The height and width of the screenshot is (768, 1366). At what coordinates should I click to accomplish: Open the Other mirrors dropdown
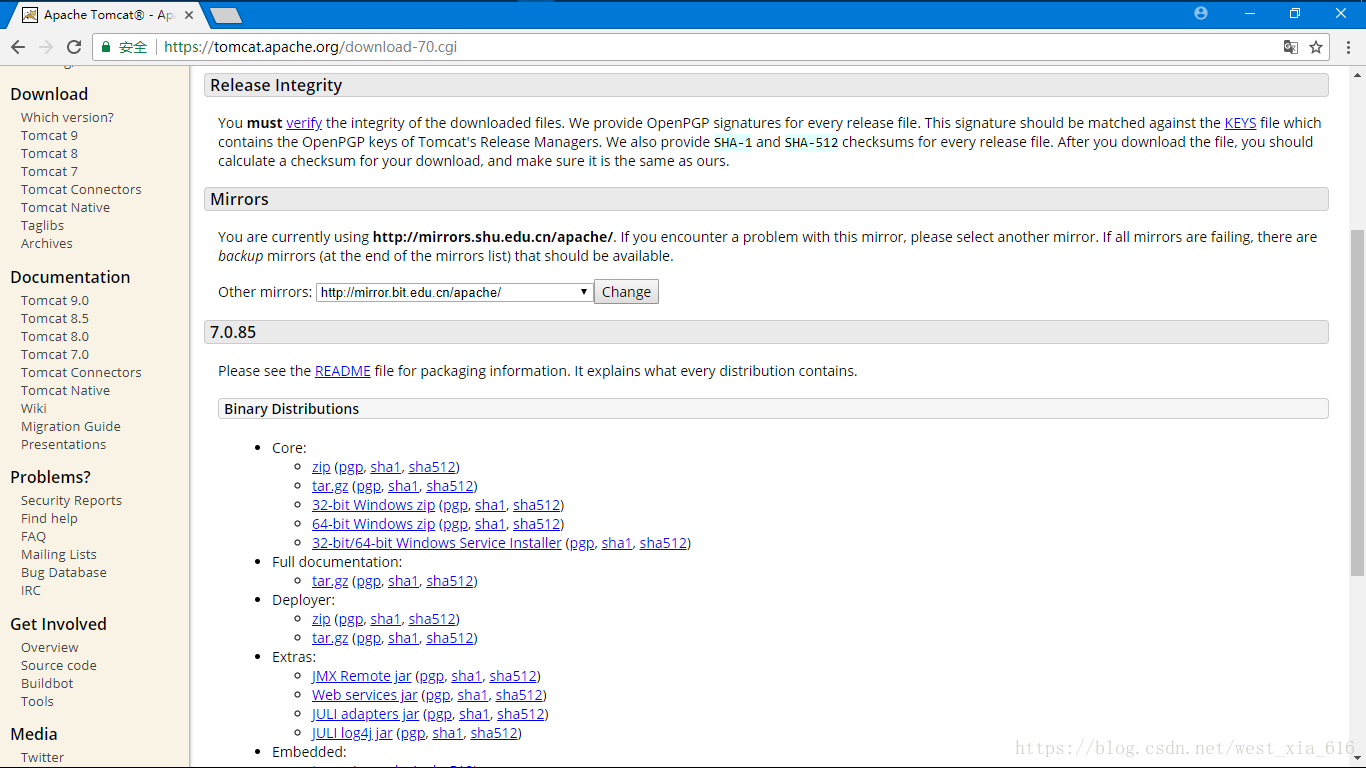tap(454, 292)
